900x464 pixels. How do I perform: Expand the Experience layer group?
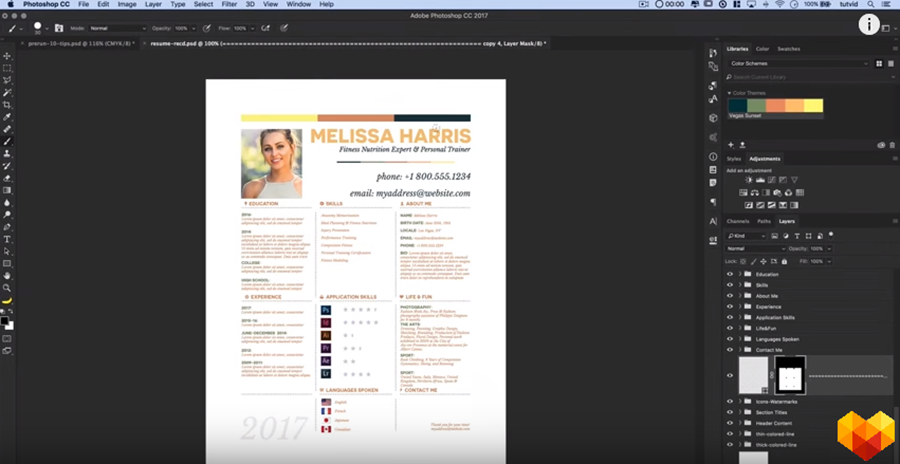point(741,307)
